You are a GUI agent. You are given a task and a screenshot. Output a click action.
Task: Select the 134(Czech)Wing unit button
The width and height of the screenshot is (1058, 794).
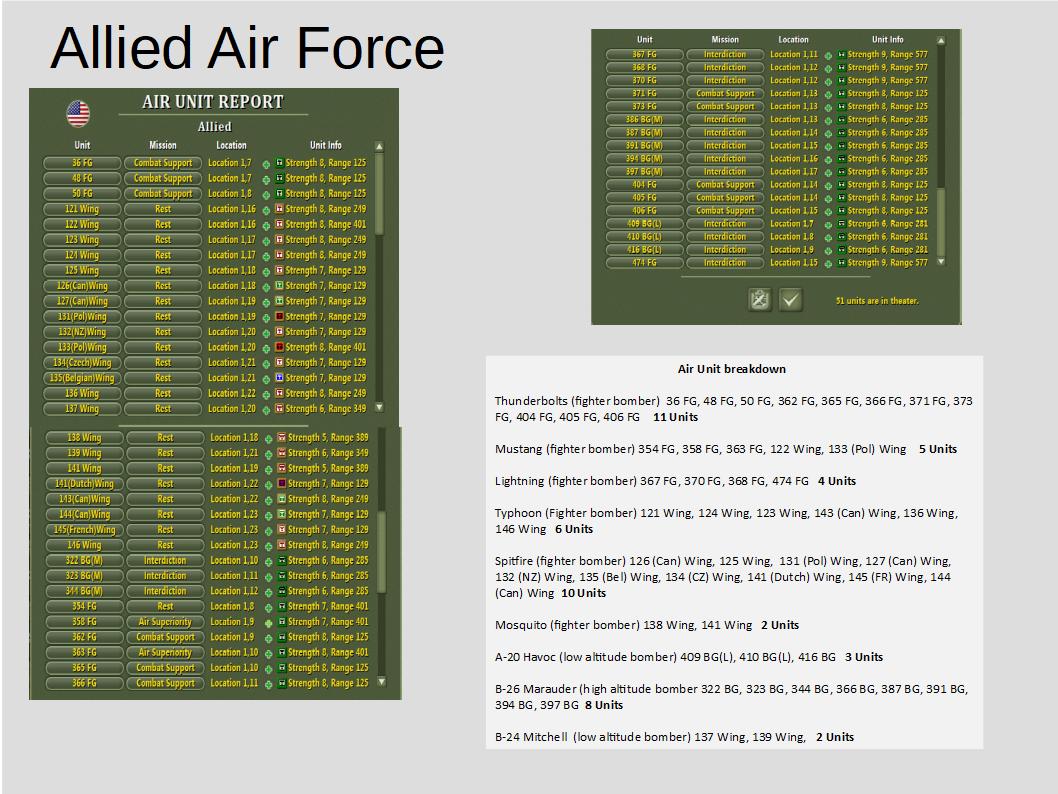[x=82, y=363]
